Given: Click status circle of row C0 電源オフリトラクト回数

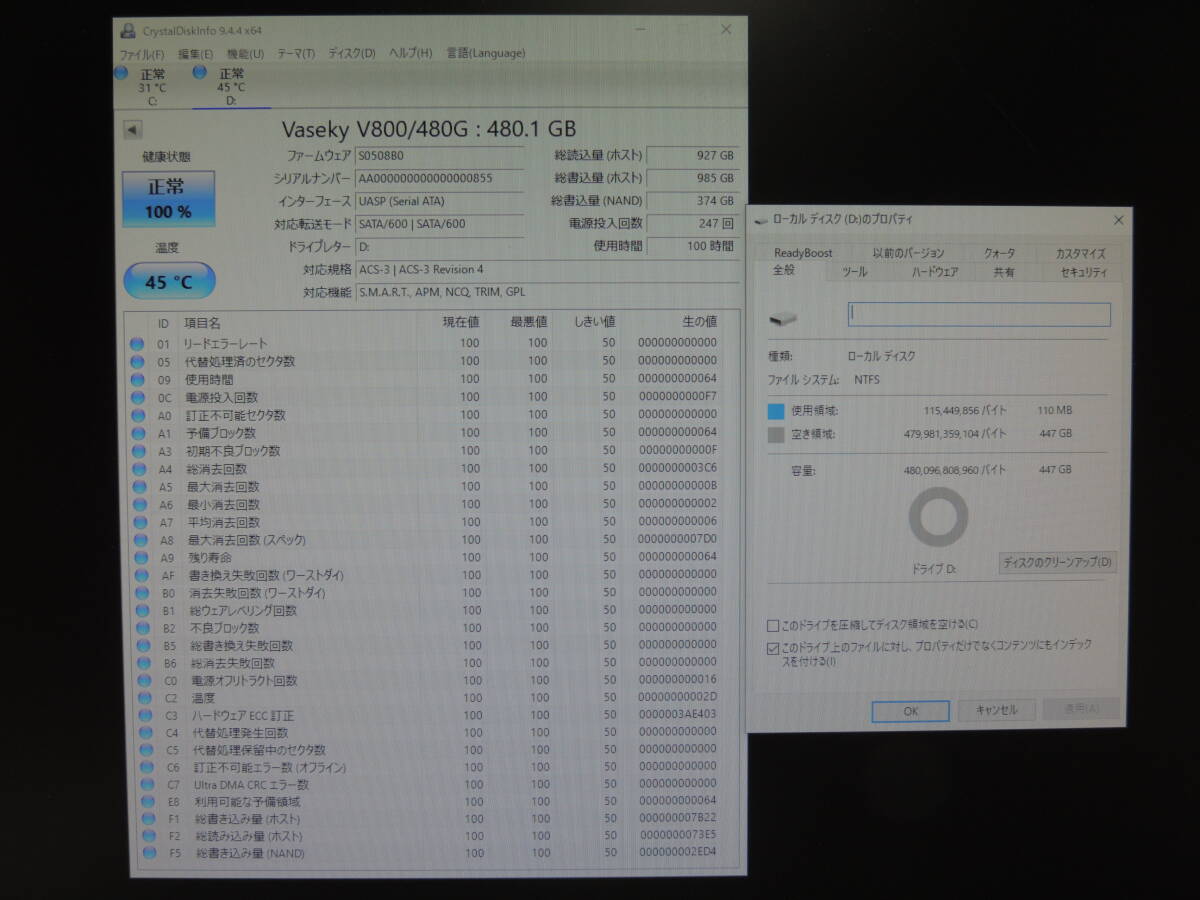Looking at the screenshot, I should 142,680.
